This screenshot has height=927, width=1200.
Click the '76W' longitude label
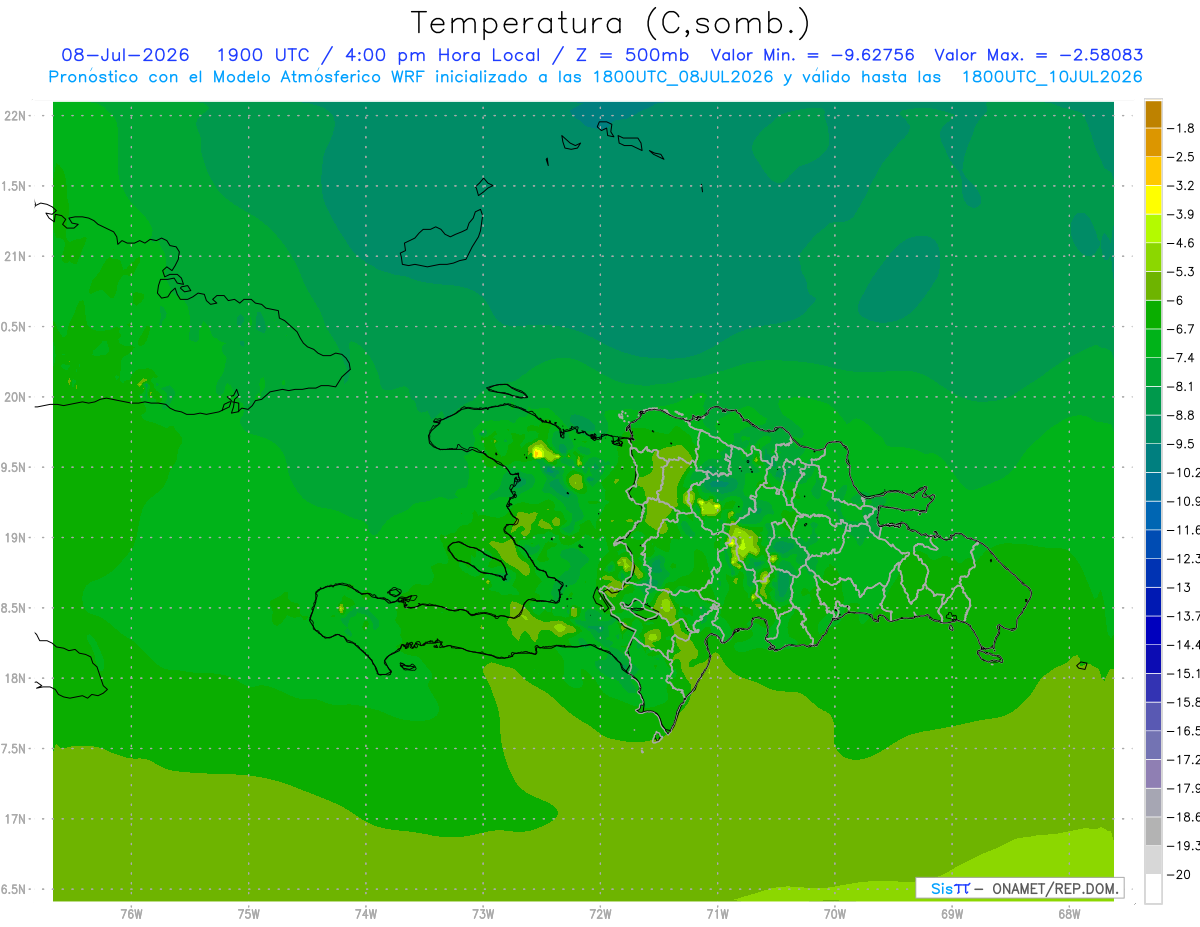tap(131, 914)
